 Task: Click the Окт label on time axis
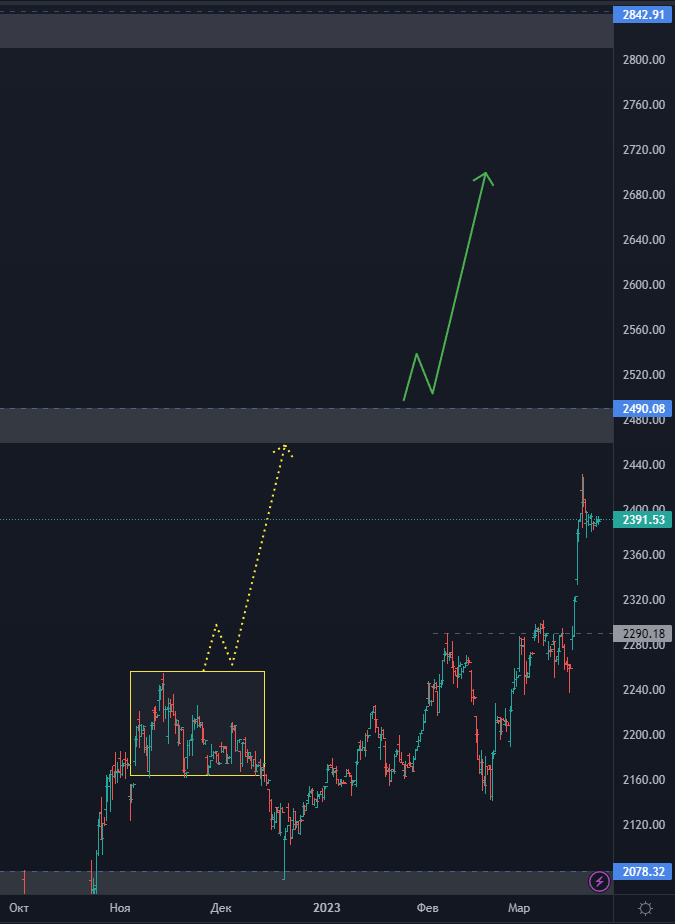click(x=19, y=908)
